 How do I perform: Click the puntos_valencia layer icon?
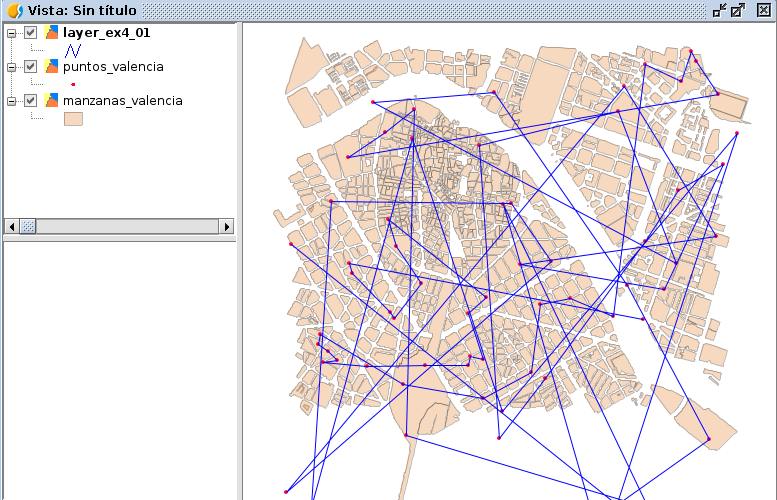pos(52,66)
